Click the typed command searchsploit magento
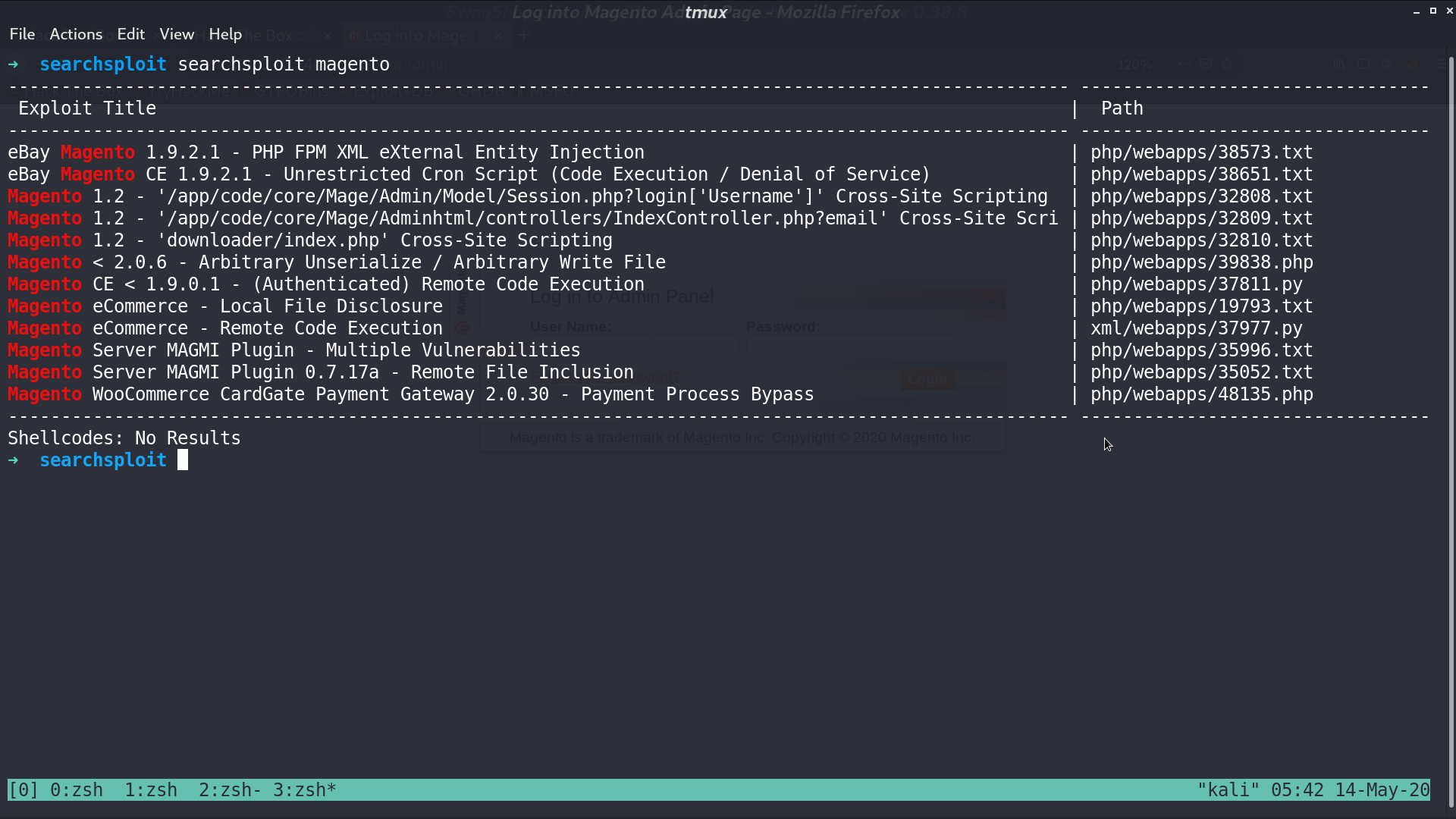The width and height of the screenshot is (1456, 819). (x=284, y=64)
